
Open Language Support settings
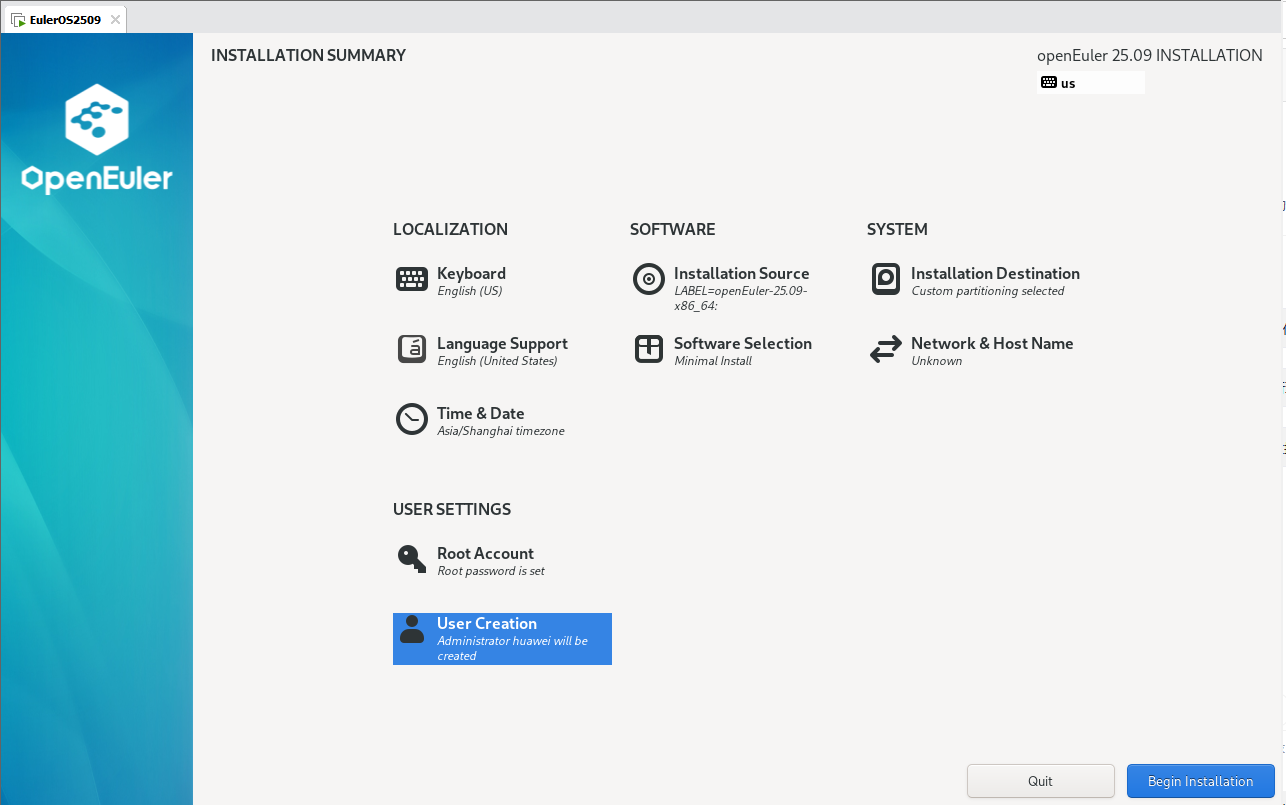click(502, 343)
